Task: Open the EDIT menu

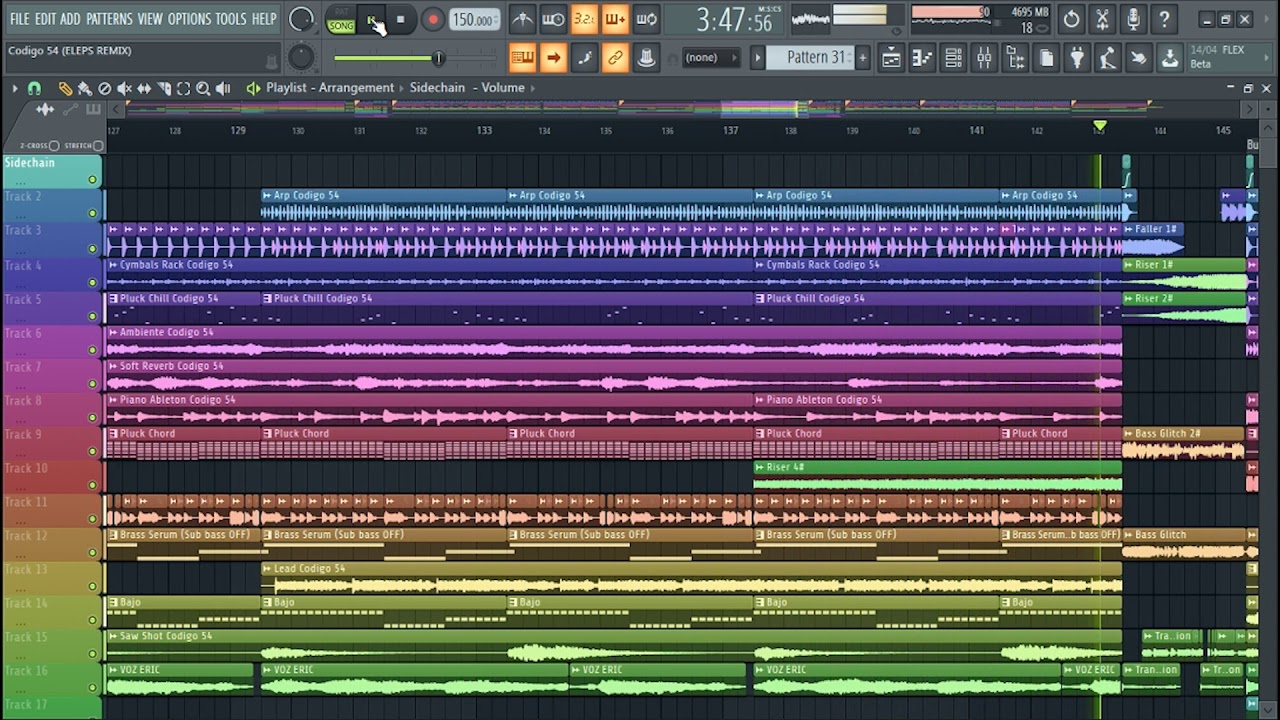Action: point(45,19)
